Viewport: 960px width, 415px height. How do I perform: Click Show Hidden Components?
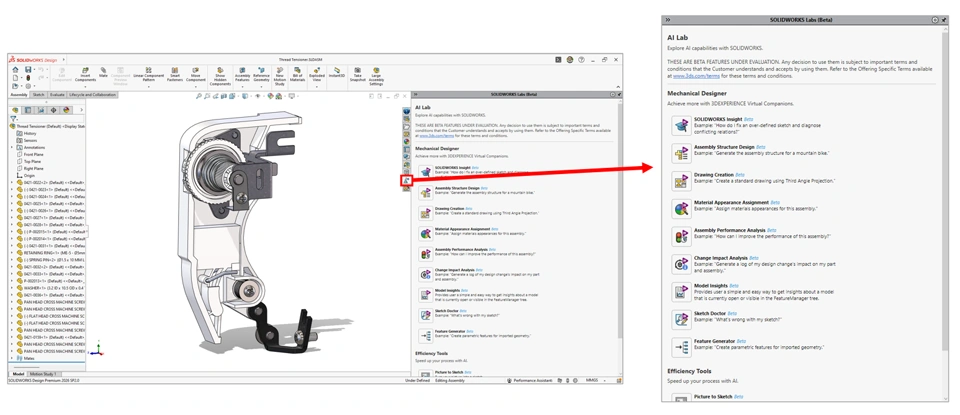tap(220, 76)
